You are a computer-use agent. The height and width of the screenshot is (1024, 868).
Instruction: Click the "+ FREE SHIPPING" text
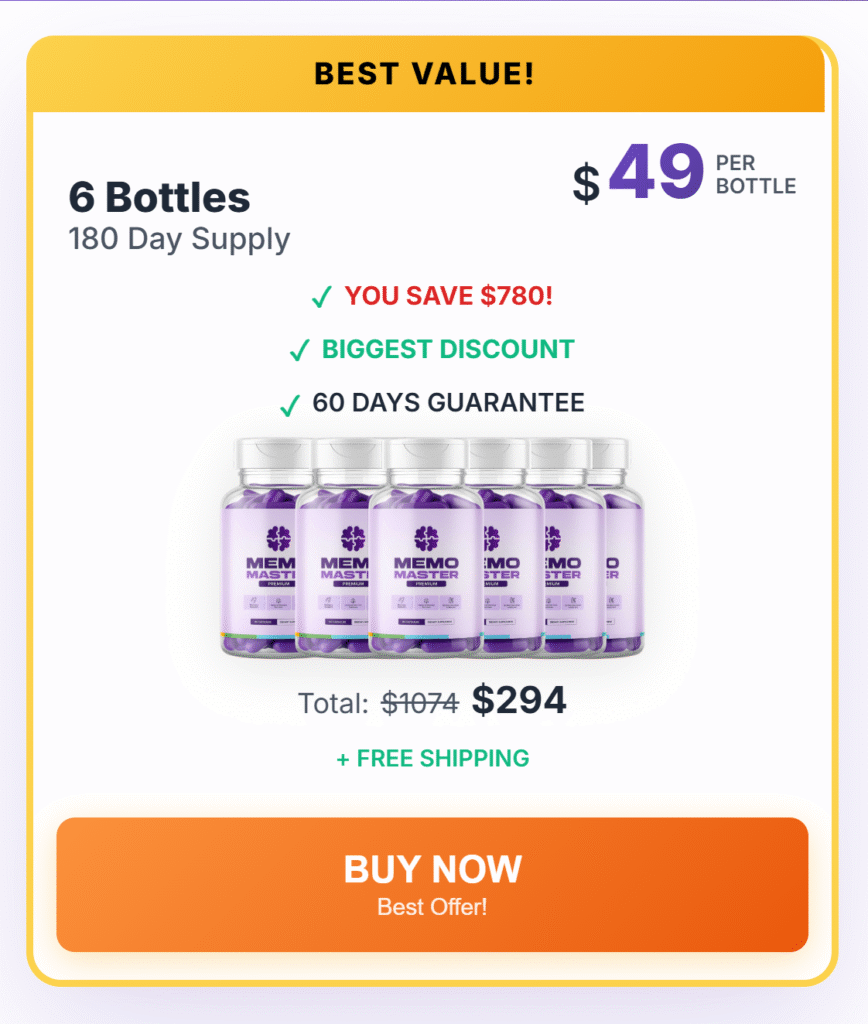tap(433, 758)
